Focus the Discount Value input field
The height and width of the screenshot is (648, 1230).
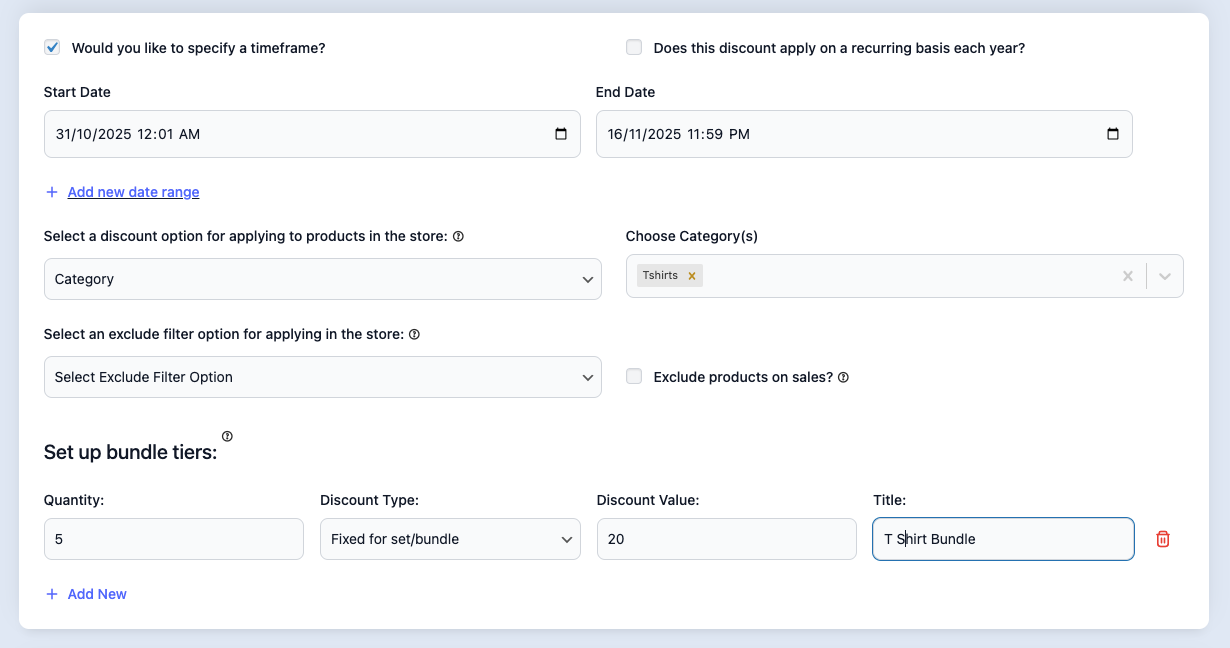(726, 539)
